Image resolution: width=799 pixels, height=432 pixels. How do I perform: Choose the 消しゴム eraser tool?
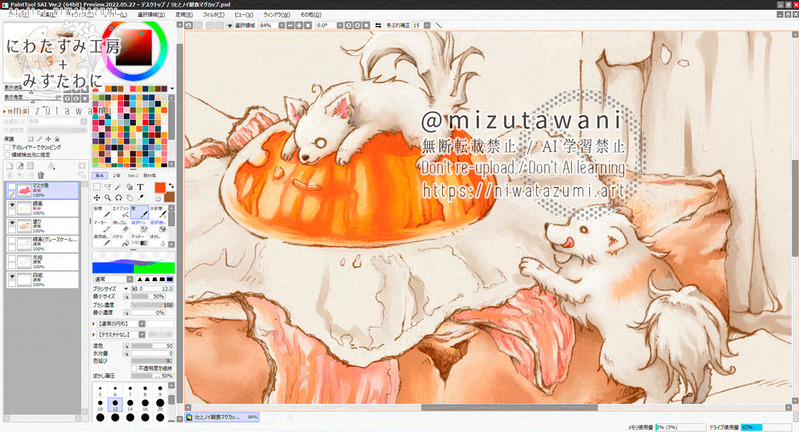[121, 227]
